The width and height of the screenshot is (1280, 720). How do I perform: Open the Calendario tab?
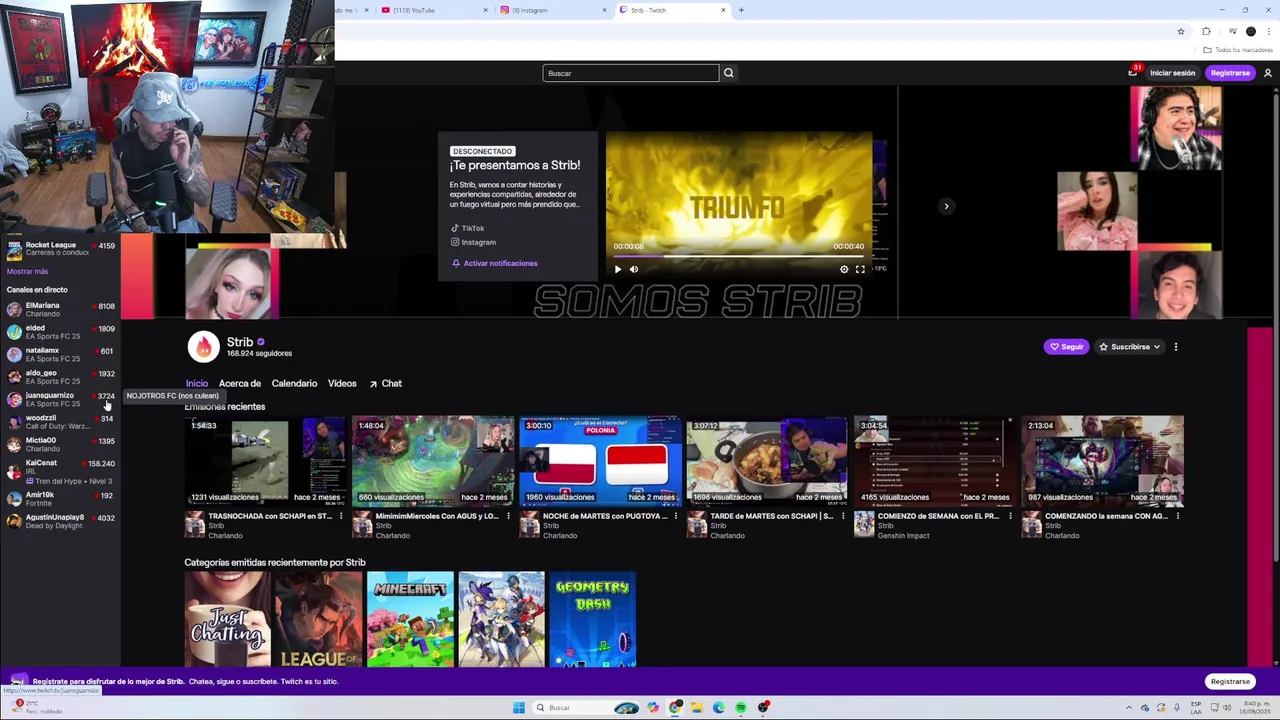coord(294,383)
